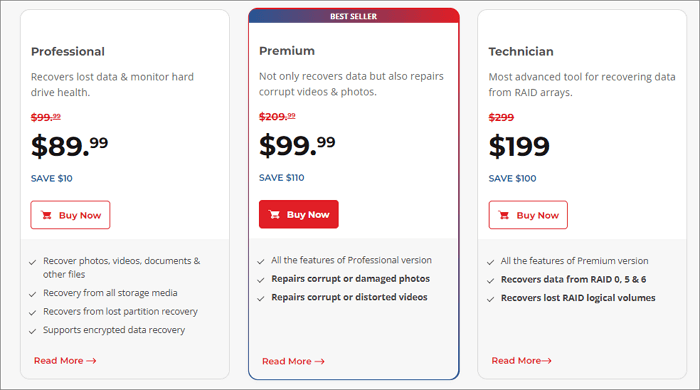The image size is (700, 390).
Task: Click the cart icon in Professional Buy Now
Action: pyautogui.click(x=46, y=215)
